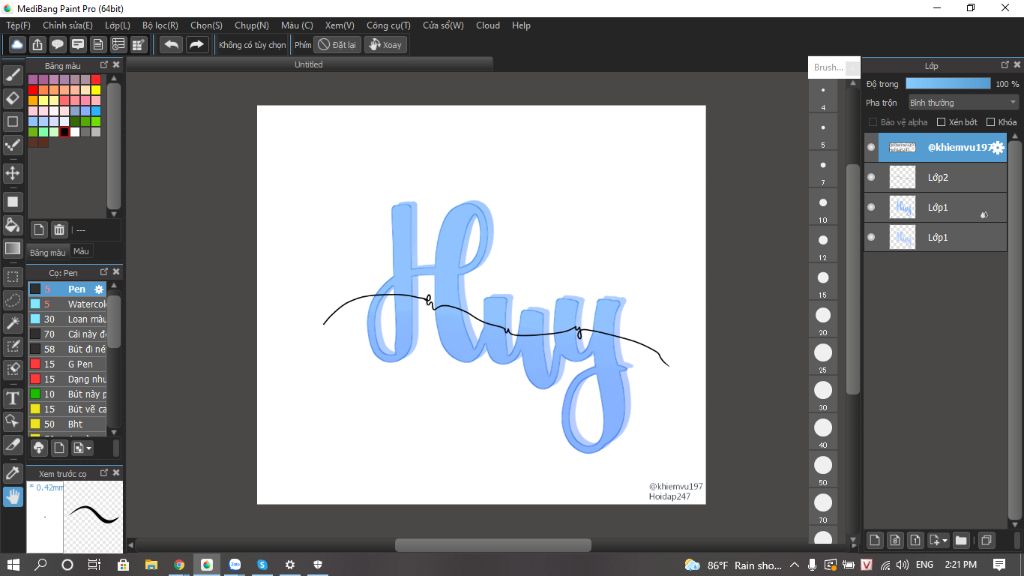Screen dimensions: 1024x576
Task: Create a new layer with page icon
Action: 874,540
